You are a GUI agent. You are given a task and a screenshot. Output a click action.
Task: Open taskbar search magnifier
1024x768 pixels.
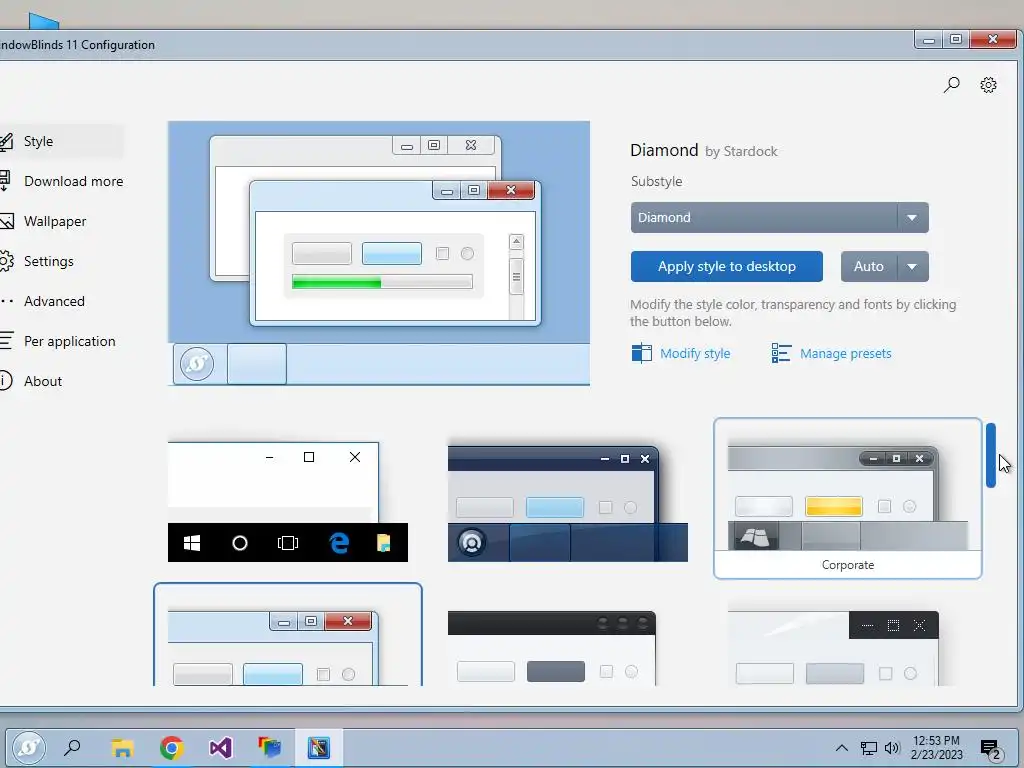(72, 747)
